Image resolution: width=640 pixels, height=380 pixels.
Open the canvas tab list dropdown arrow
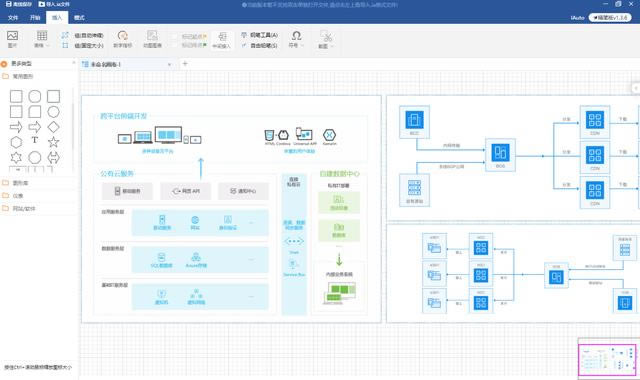169,64
